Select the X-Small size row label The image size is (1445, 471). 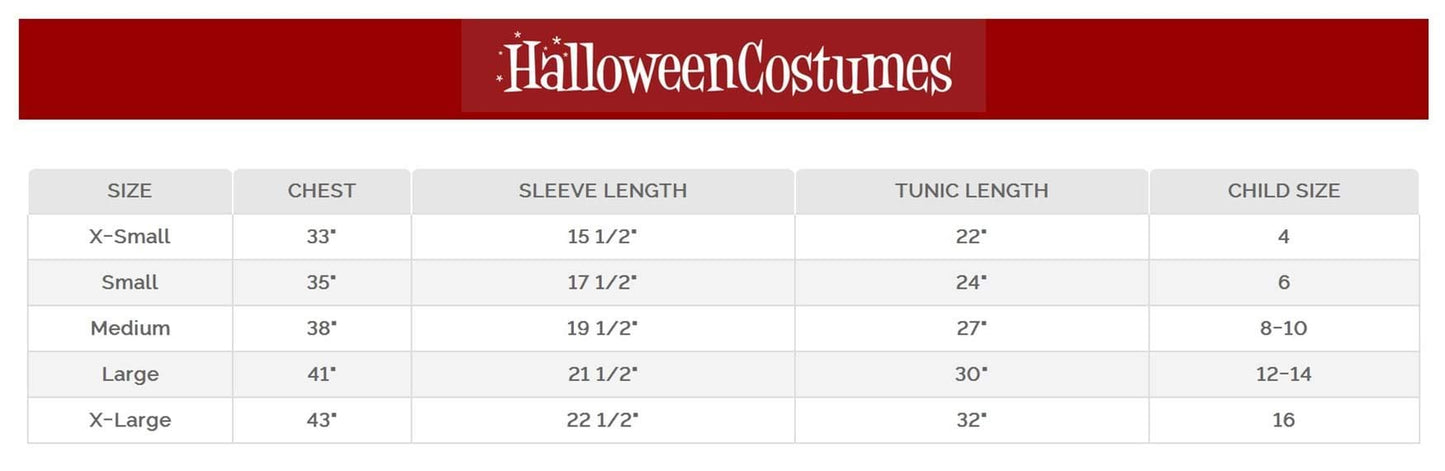pos(130,237)
